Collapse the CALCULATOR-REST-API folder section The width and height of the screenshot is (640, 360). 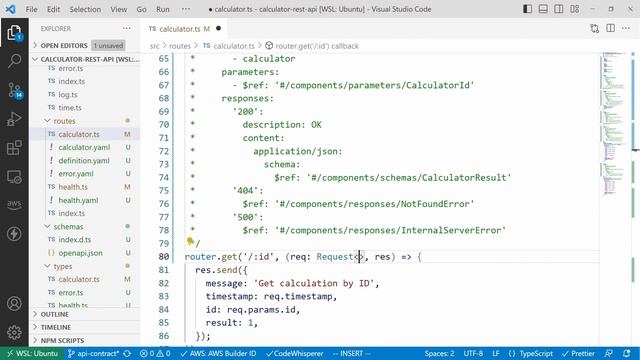pos(85,59)
